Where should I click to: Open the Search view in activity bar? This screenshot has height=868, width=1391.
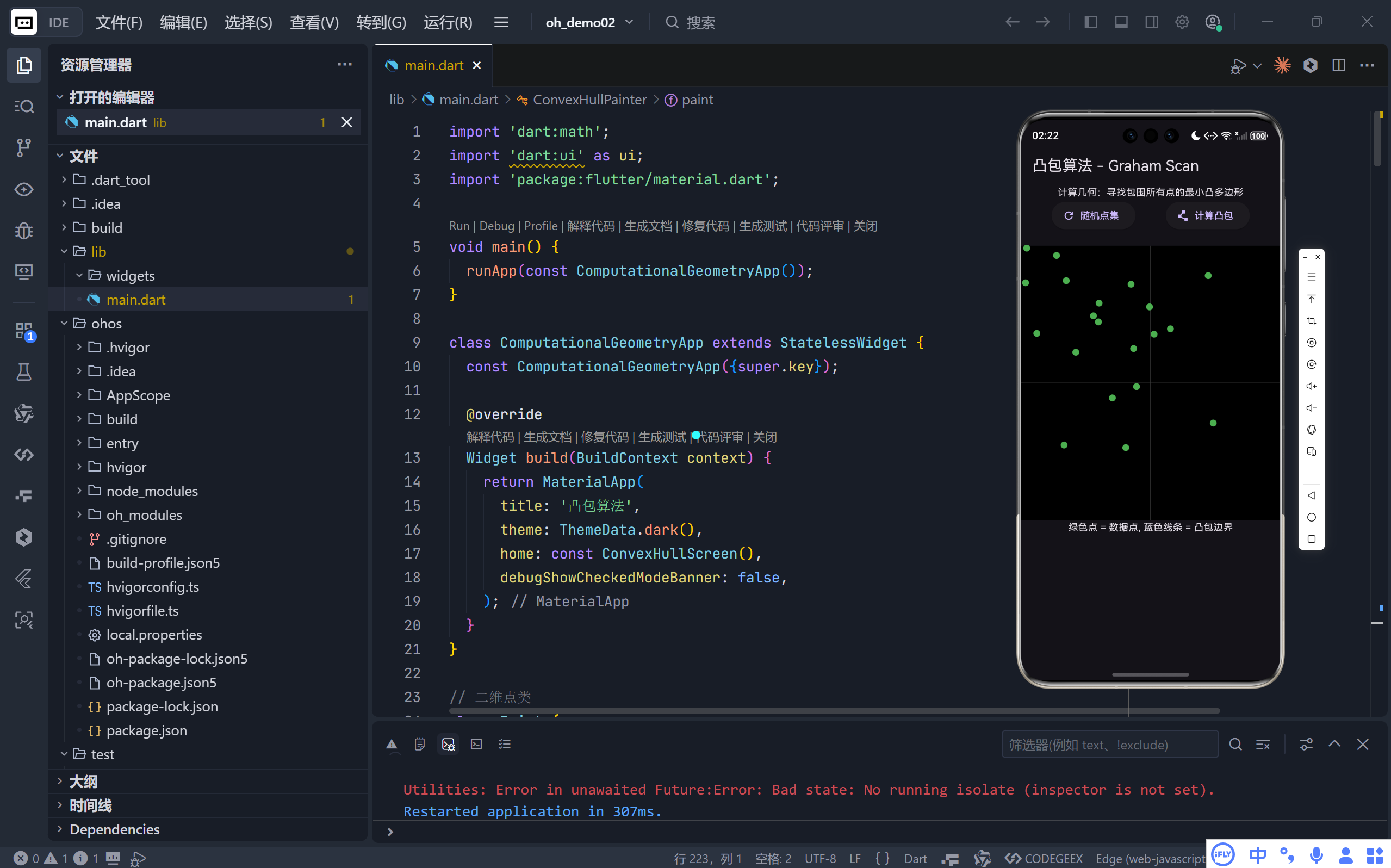(x=23, y=106)
